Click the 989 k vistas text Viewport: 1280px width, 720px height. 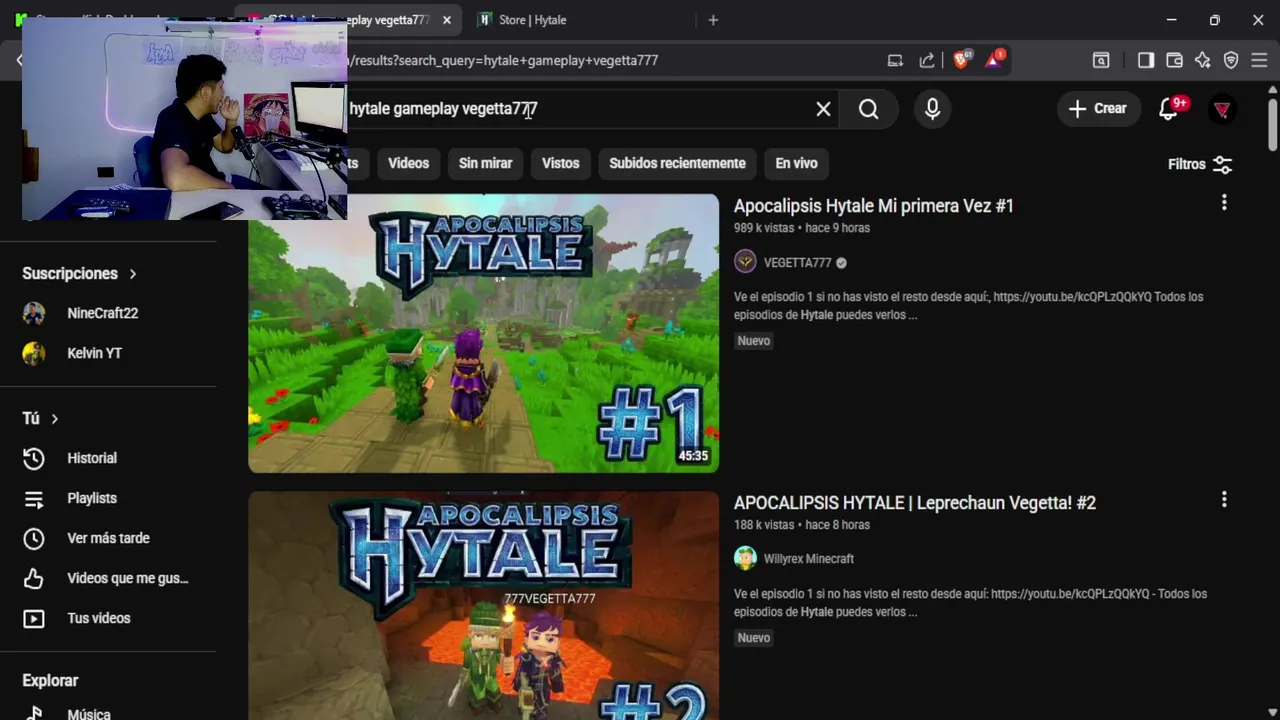pyautogui.click(x=764, y=228)
